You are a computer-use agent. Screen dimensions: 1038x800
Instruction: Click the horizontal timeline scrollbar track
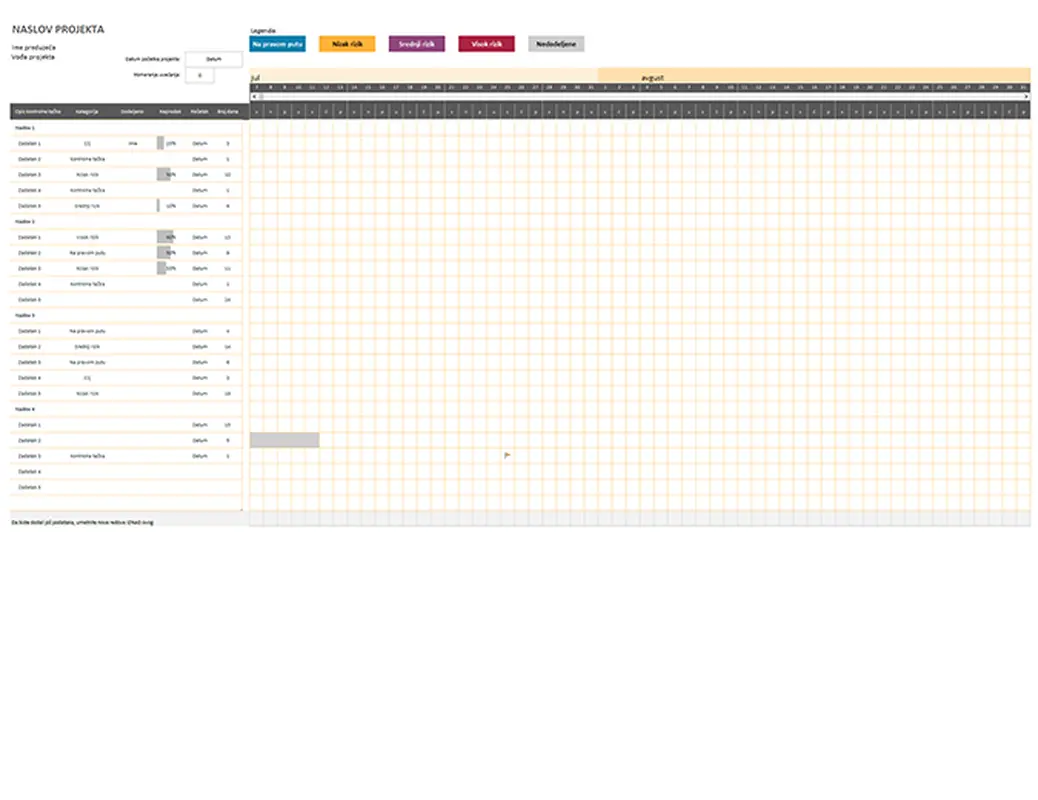click(640, 96)
